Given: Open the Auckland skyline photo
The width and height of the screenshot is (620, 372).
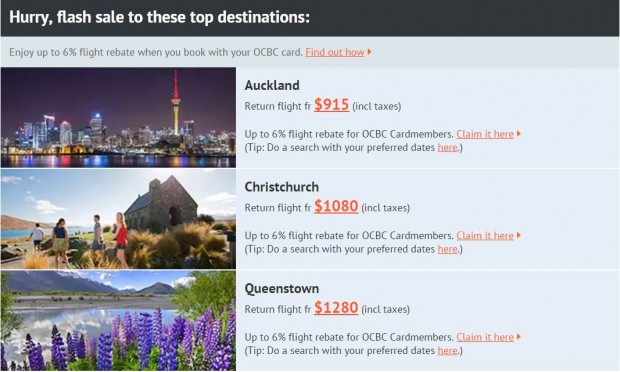Looking at the screenshot, I should point(118,117).
